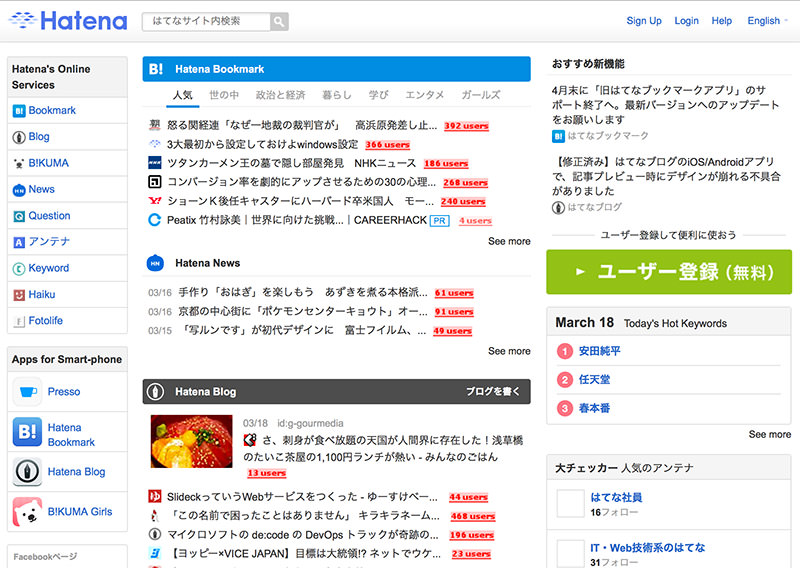
Task: Click the 13 users count
Action: [266, 473]
